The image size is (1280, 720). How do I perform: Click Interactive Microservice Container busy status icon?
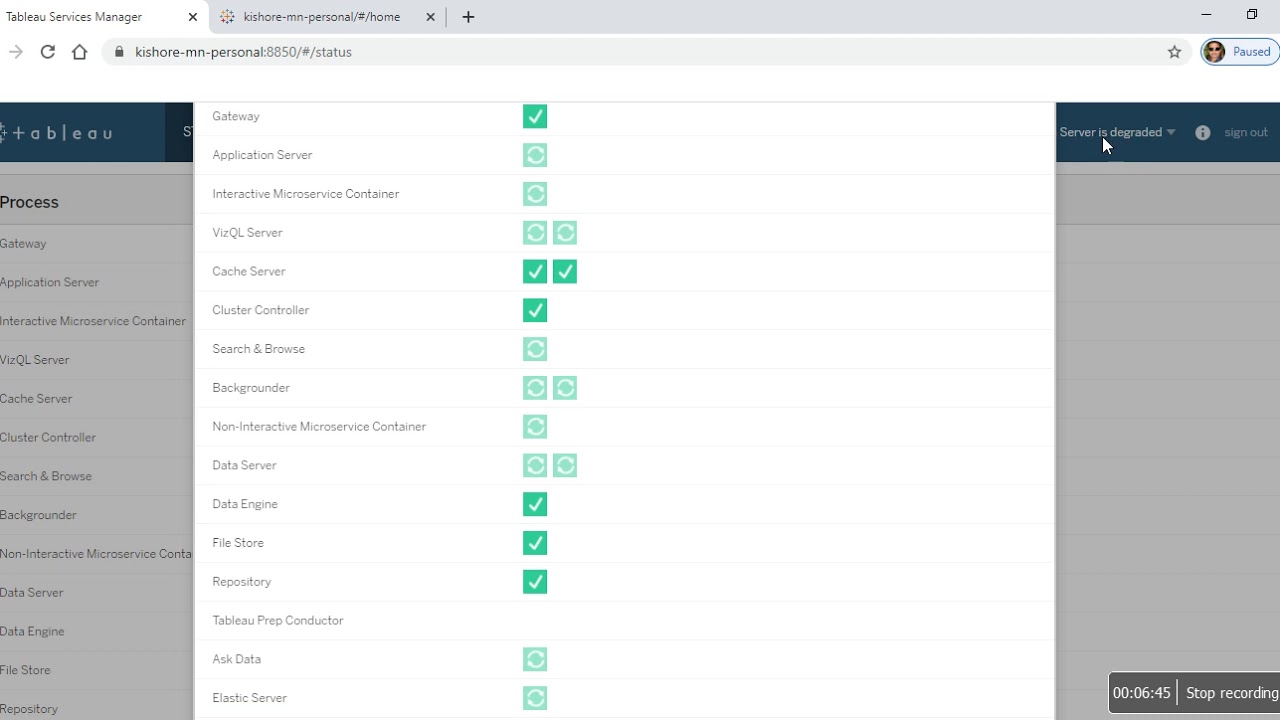tap(535, 194)
